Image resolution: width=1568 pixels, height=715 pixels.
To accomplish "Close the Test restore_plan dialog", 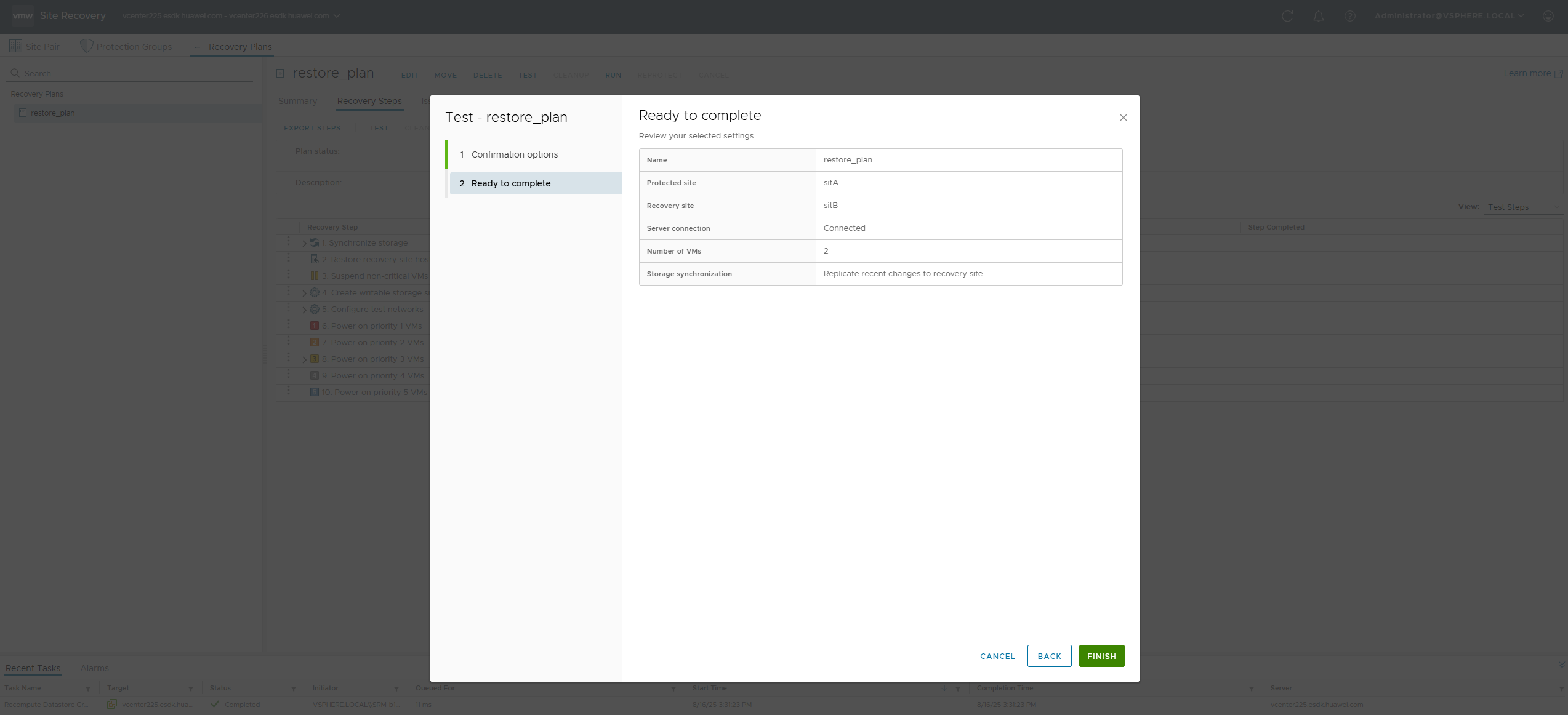I will [x=1123, y=118].
